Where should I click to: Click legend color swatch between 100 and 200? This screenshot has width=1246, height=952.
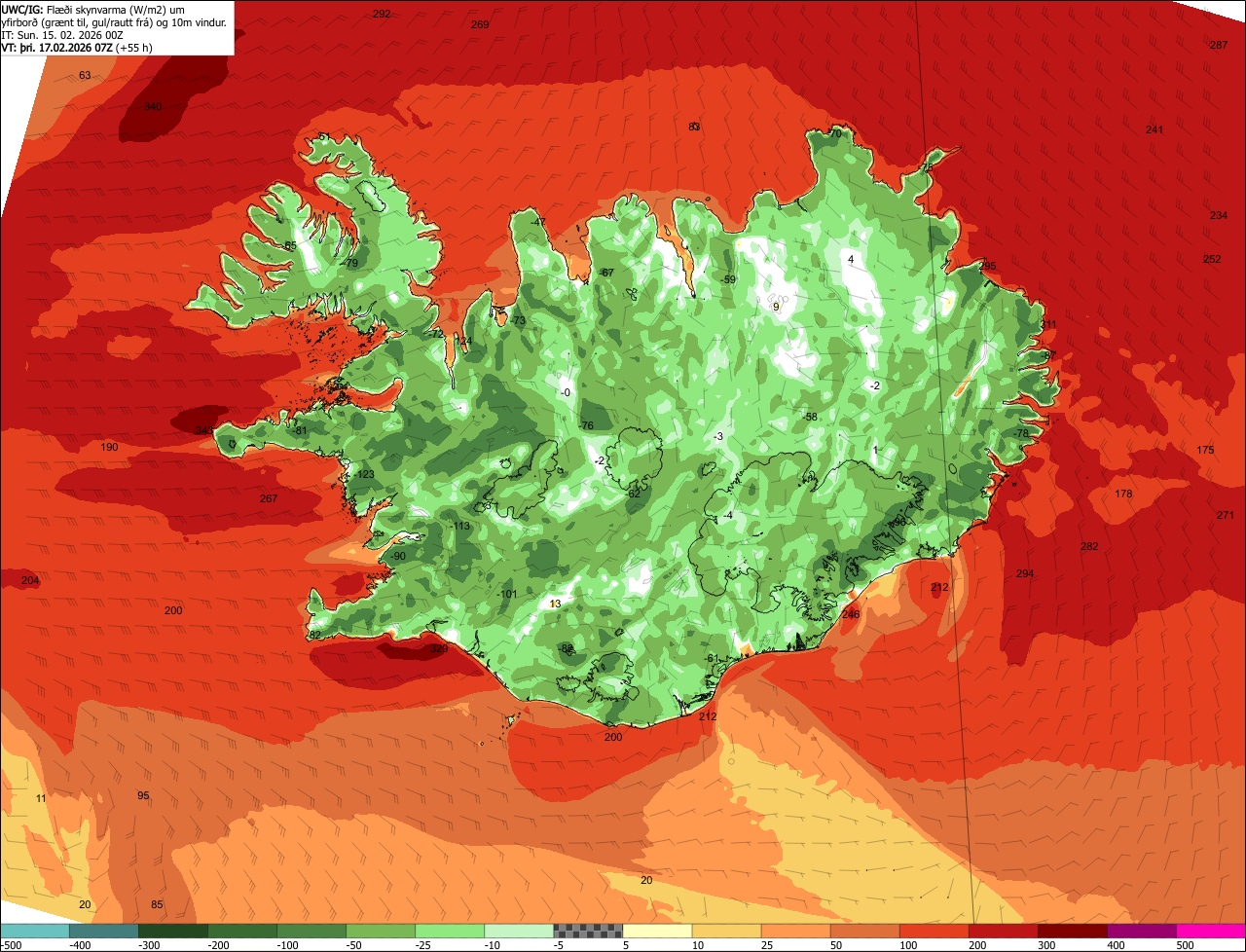pyautogui.click(x=934, y=931)
